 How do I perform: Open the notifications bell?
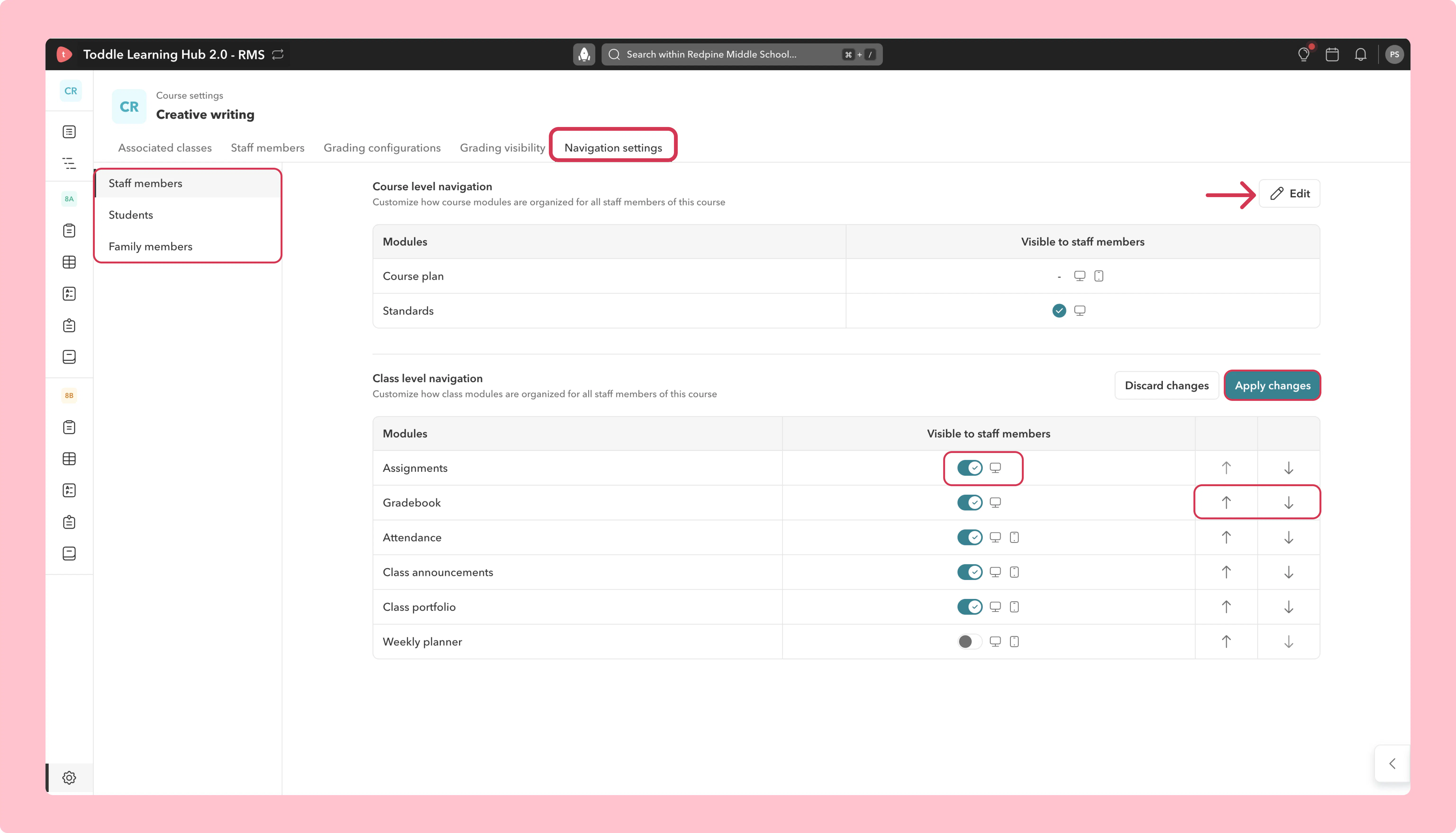point(1361,54)
